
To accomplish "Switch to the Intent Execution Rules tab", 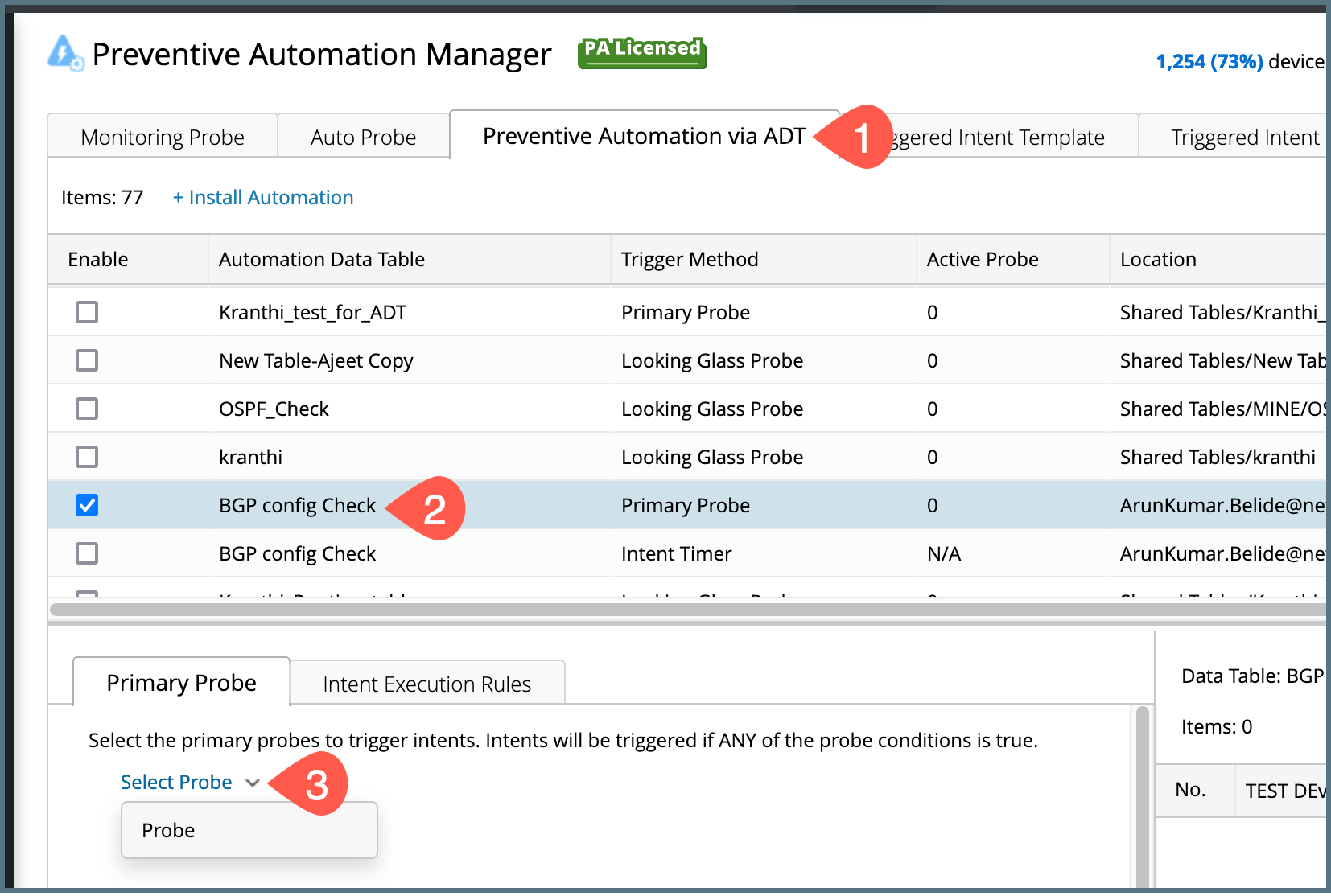I will (x=426, y=684).
